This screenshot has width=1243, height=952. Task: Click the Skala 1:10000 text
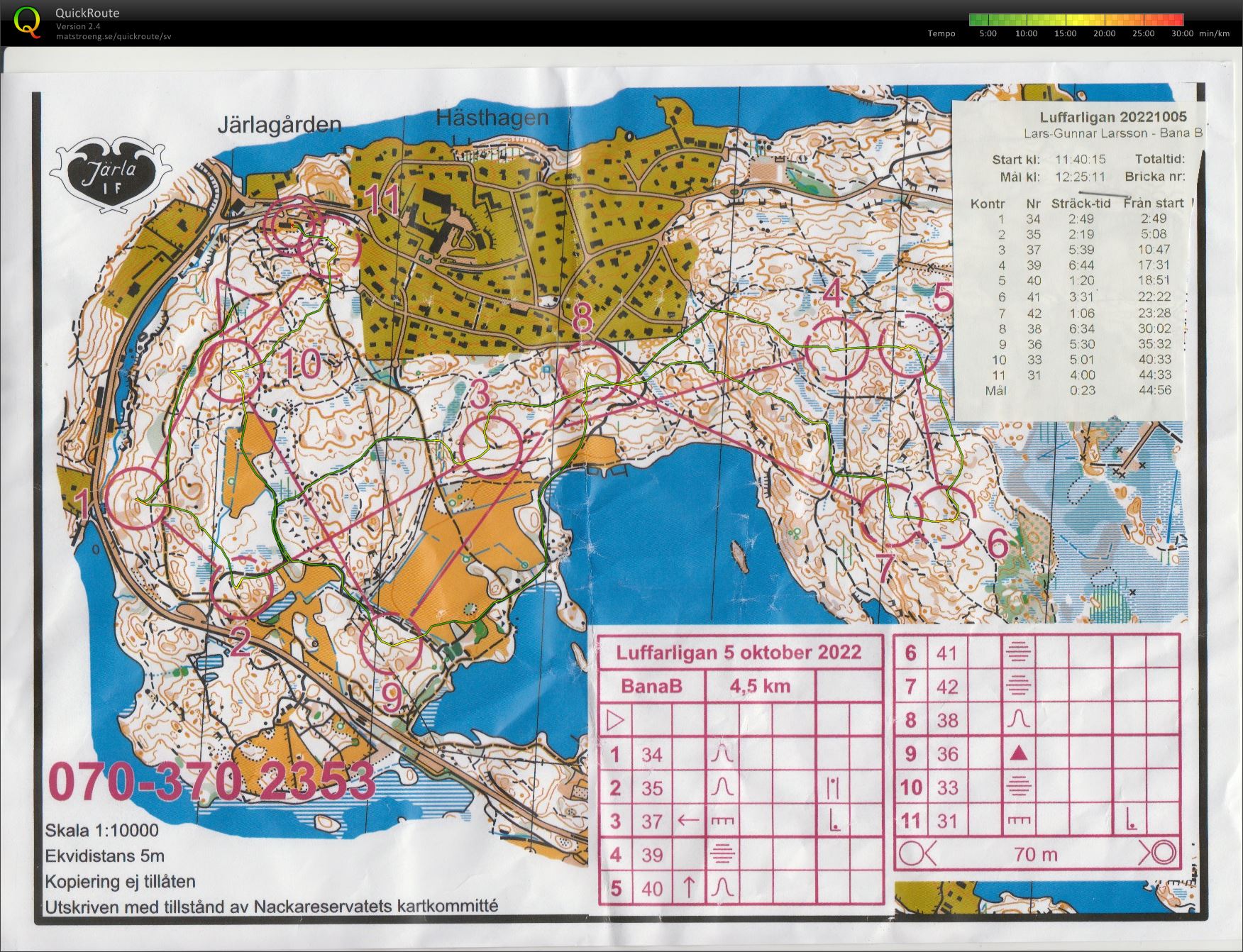[x=101, y=830]
